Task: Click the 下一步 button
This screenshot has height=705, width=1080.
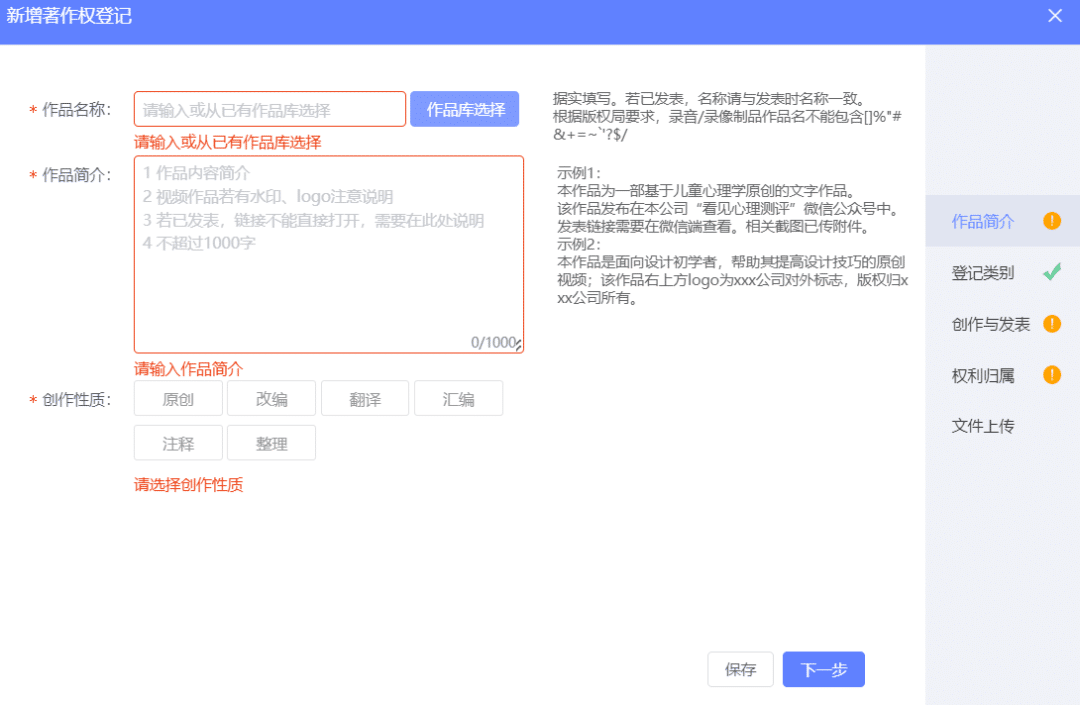Action: coord(823,669)
